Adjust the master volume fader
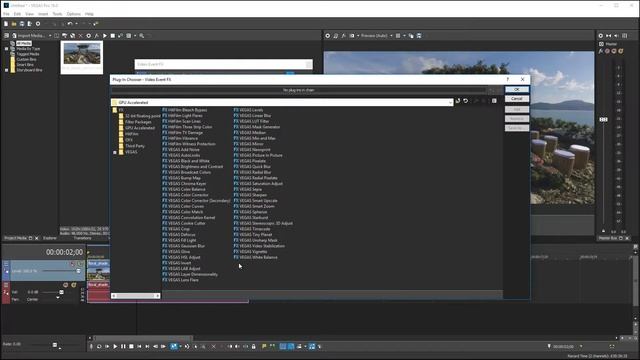Viewport: 640px width, 360px height. coord(603,120)
